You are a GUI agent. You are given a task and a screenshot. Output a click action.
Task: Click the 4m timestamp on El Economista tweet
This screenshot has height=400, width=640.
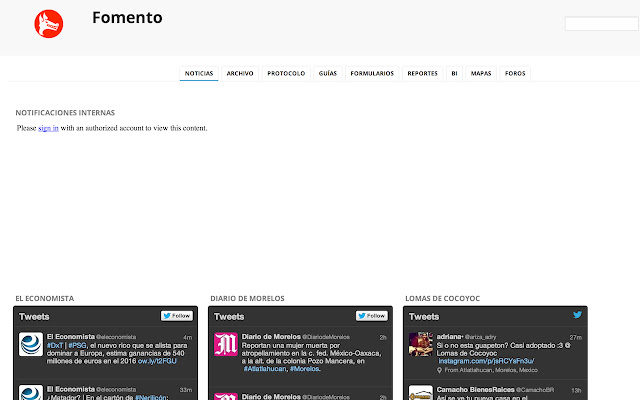[187, 338]
